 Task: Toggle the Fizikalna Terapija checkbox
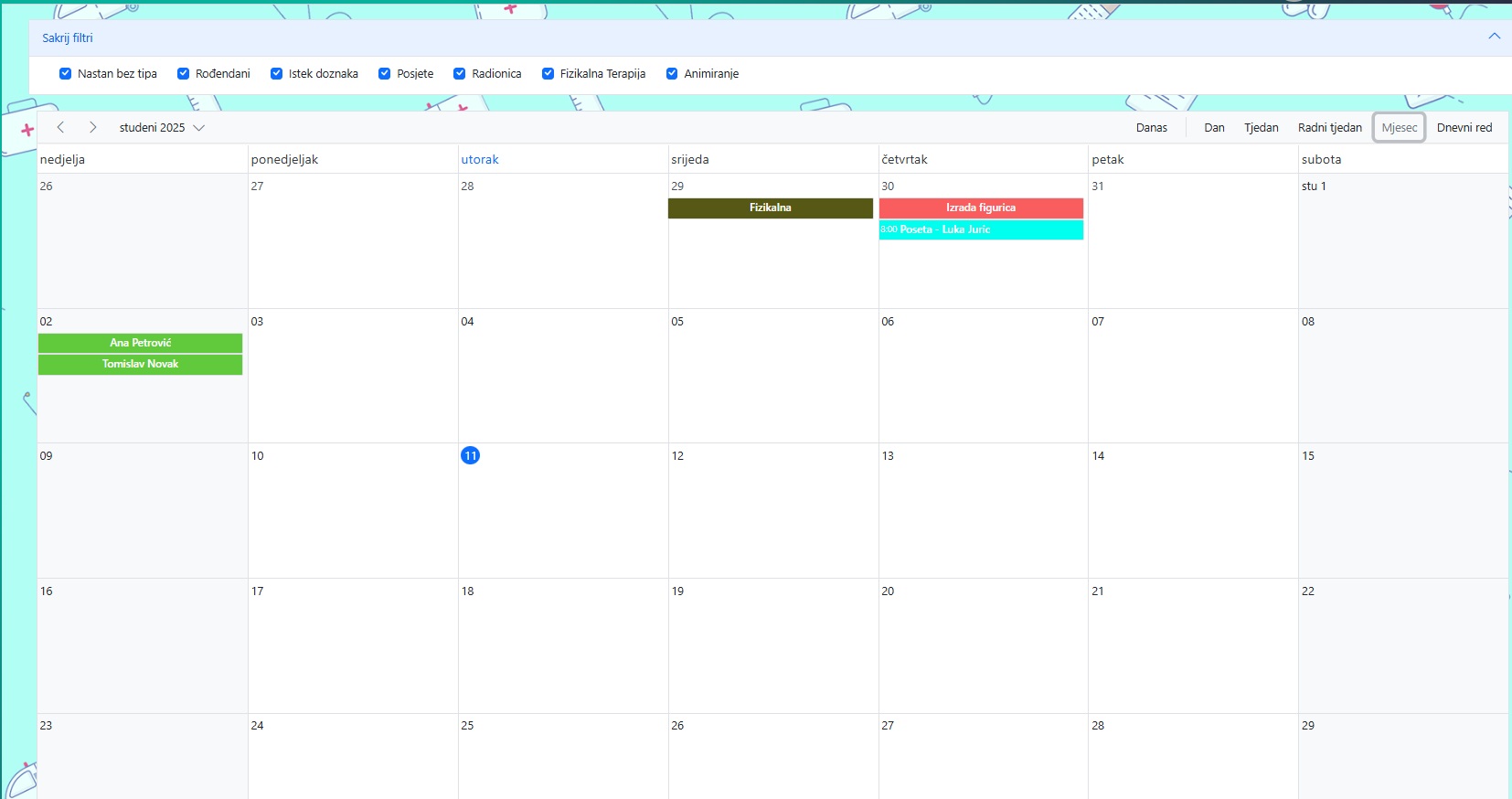tap(548, 74)
